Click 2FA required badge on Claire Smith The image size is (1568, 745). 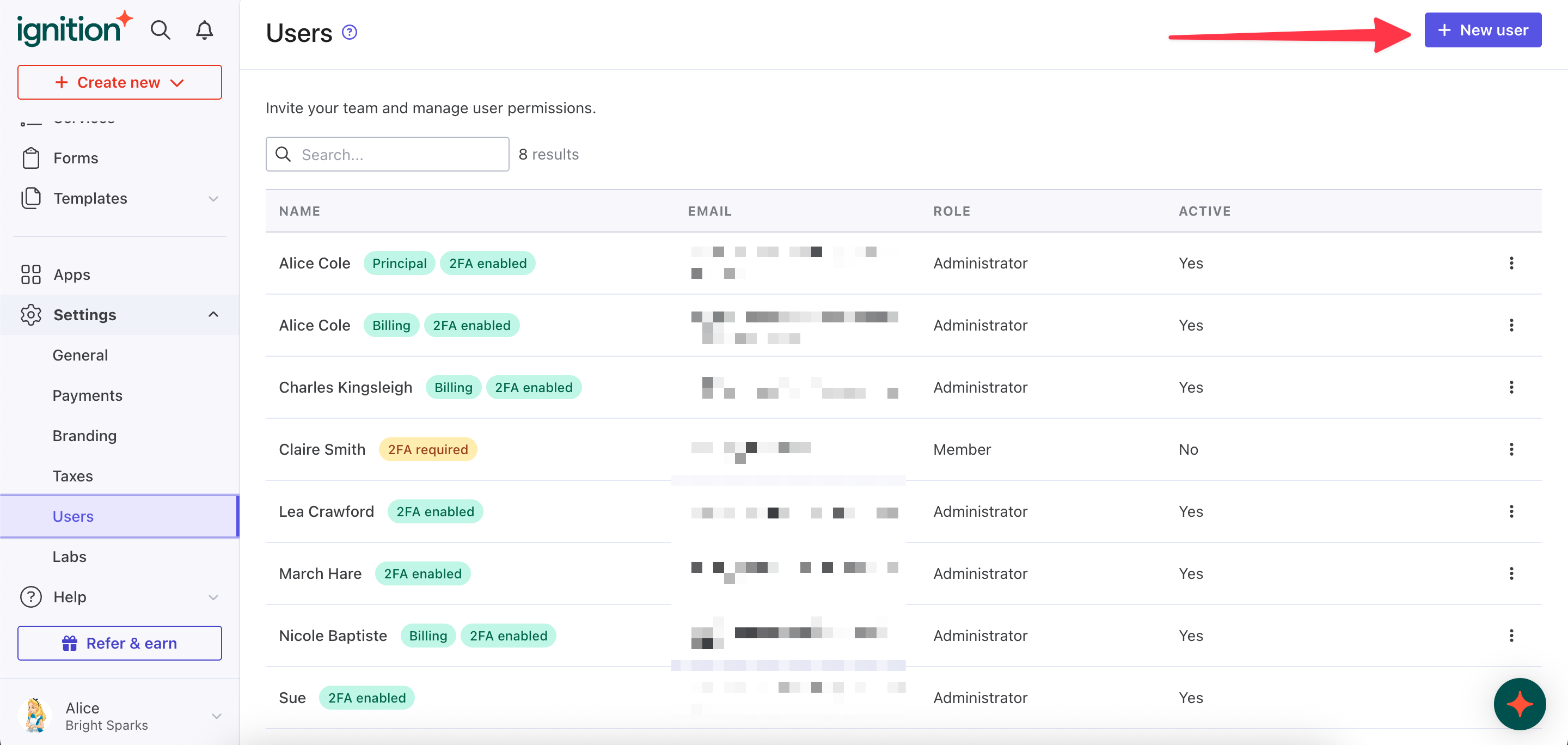[x=428, y=449]
